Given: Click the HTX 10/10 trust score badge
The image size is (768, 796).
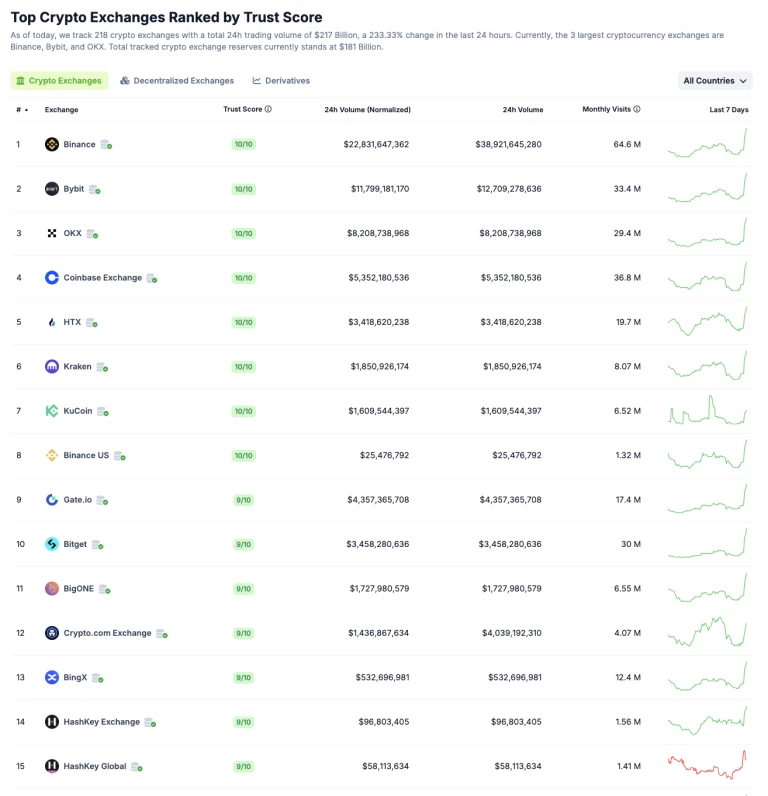Looking at the screenshot, I should 243,322.
